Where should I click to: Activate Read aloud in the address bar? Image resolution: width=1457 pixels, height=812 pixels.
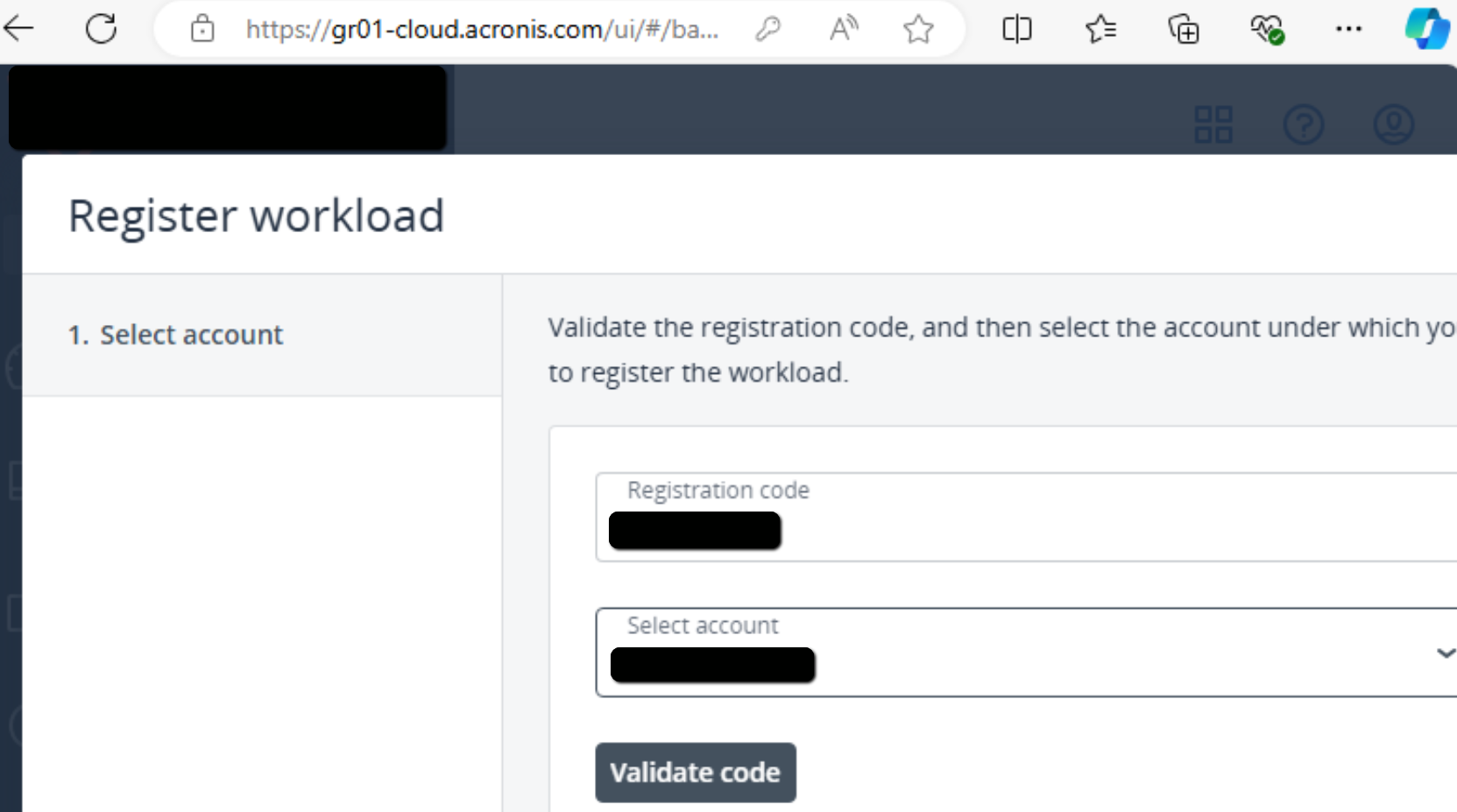coord(844,29)
